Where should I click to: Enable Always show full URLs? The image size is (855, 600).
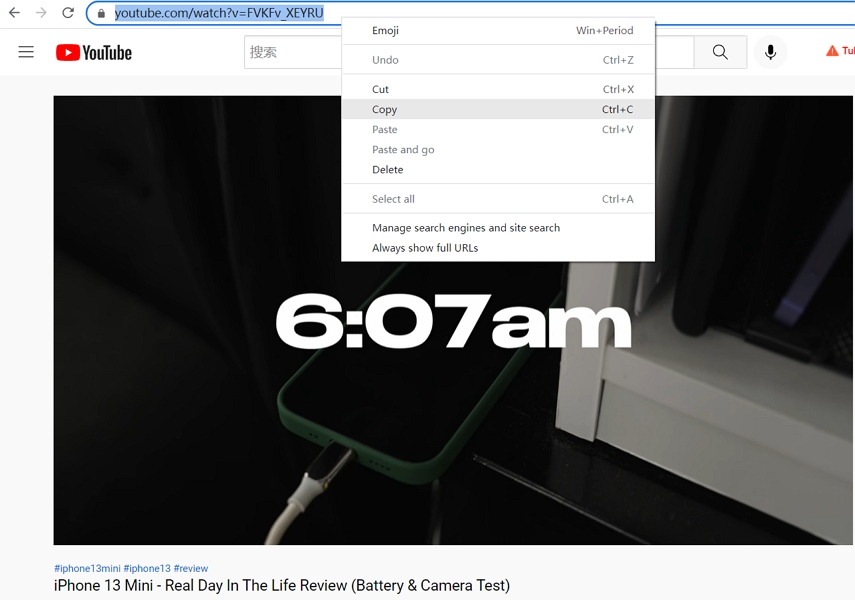498,248
